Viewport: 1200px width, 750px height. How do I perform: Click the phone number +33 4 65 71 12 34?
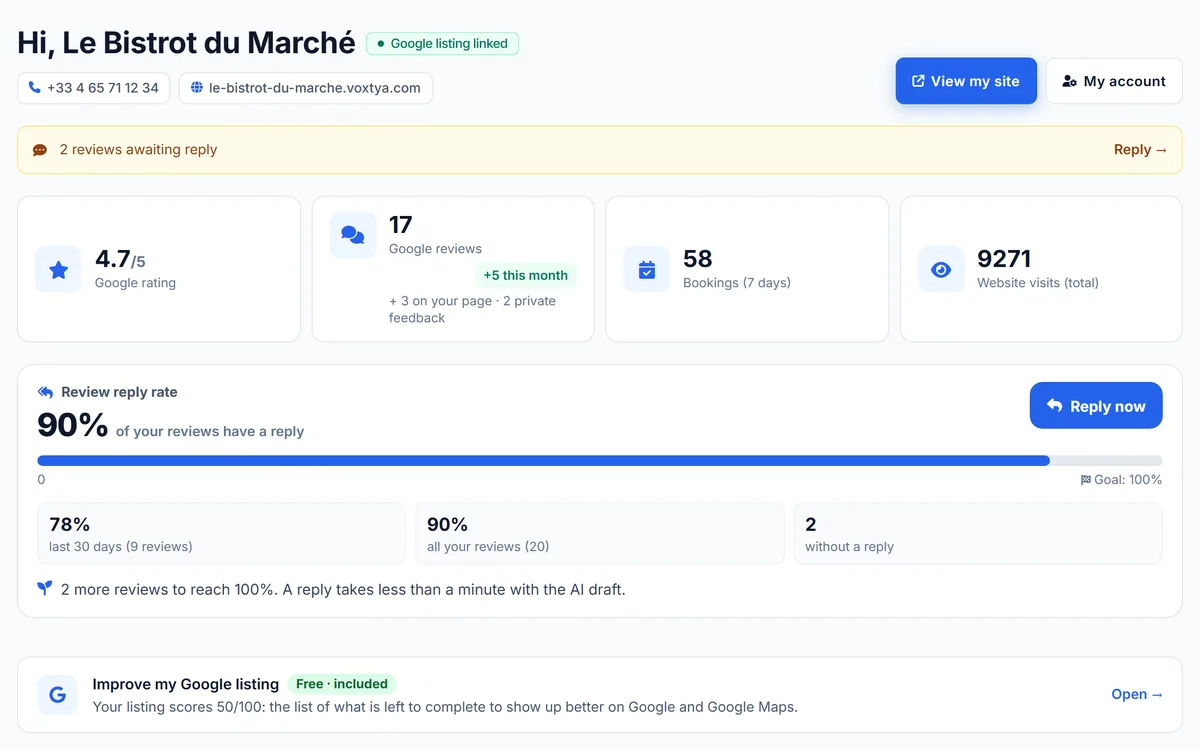click(94, 88)
